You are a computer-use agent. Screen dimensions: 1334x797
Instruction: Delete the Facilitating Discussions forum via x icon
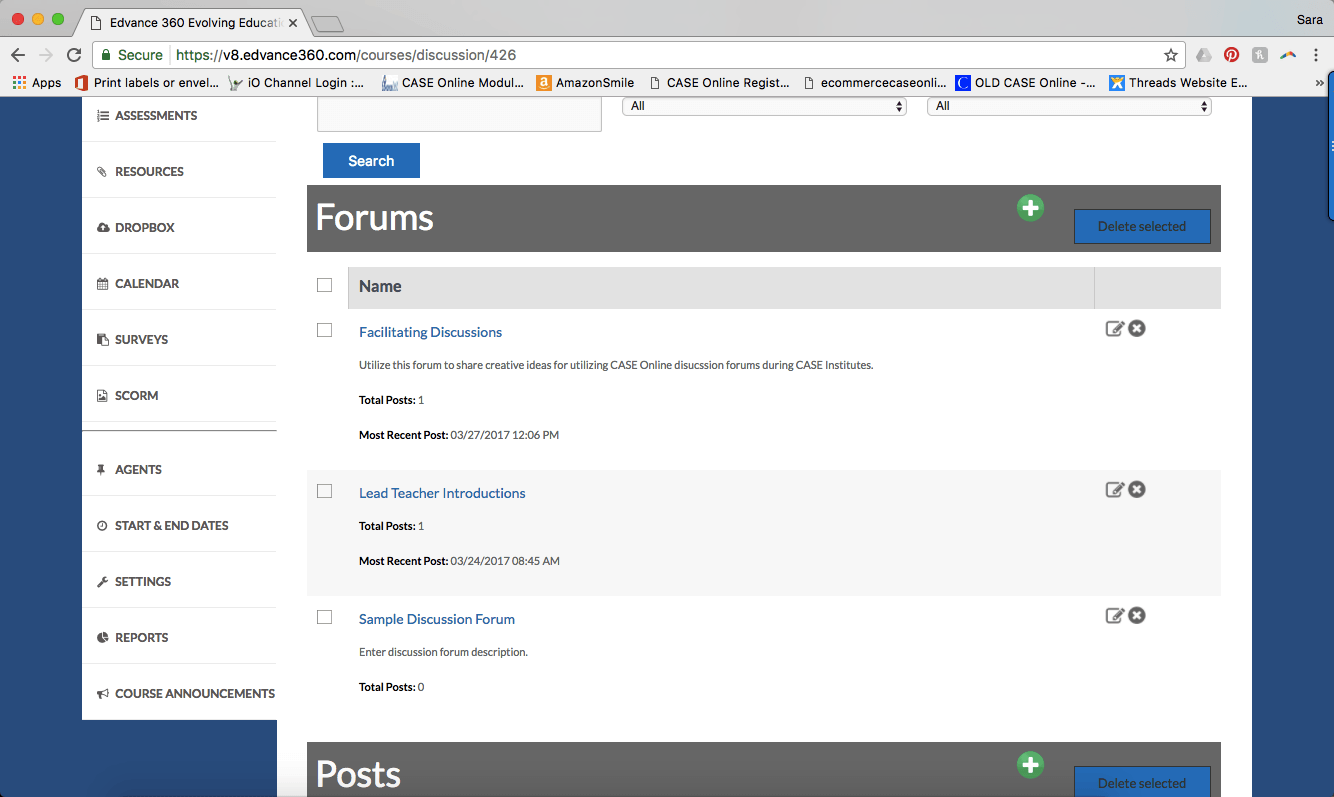click(x=1137, y=329)
